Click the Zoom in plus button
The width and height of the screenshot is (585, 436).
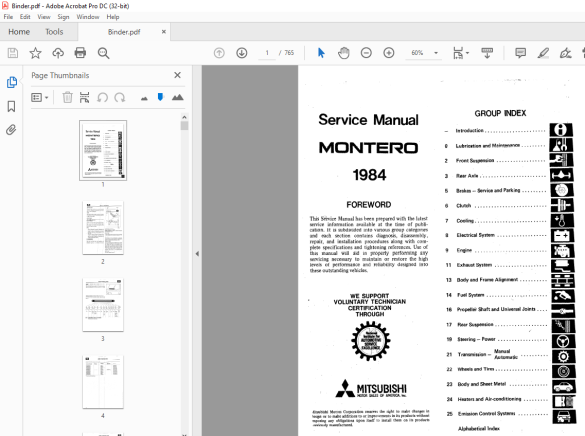click(389, 53)
